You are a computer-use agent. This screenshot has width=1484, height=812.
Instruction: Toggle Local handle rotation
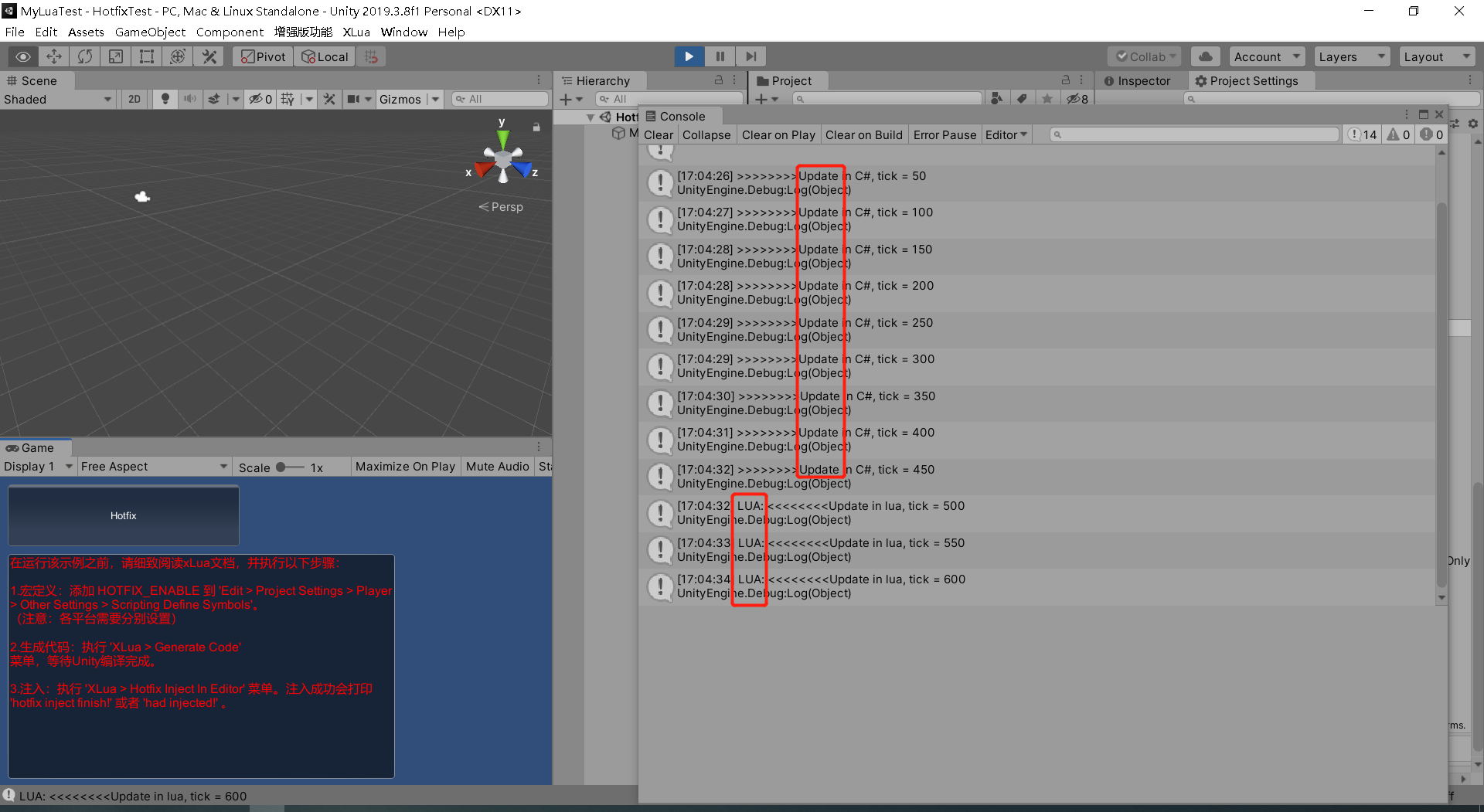tap(325, 56)
